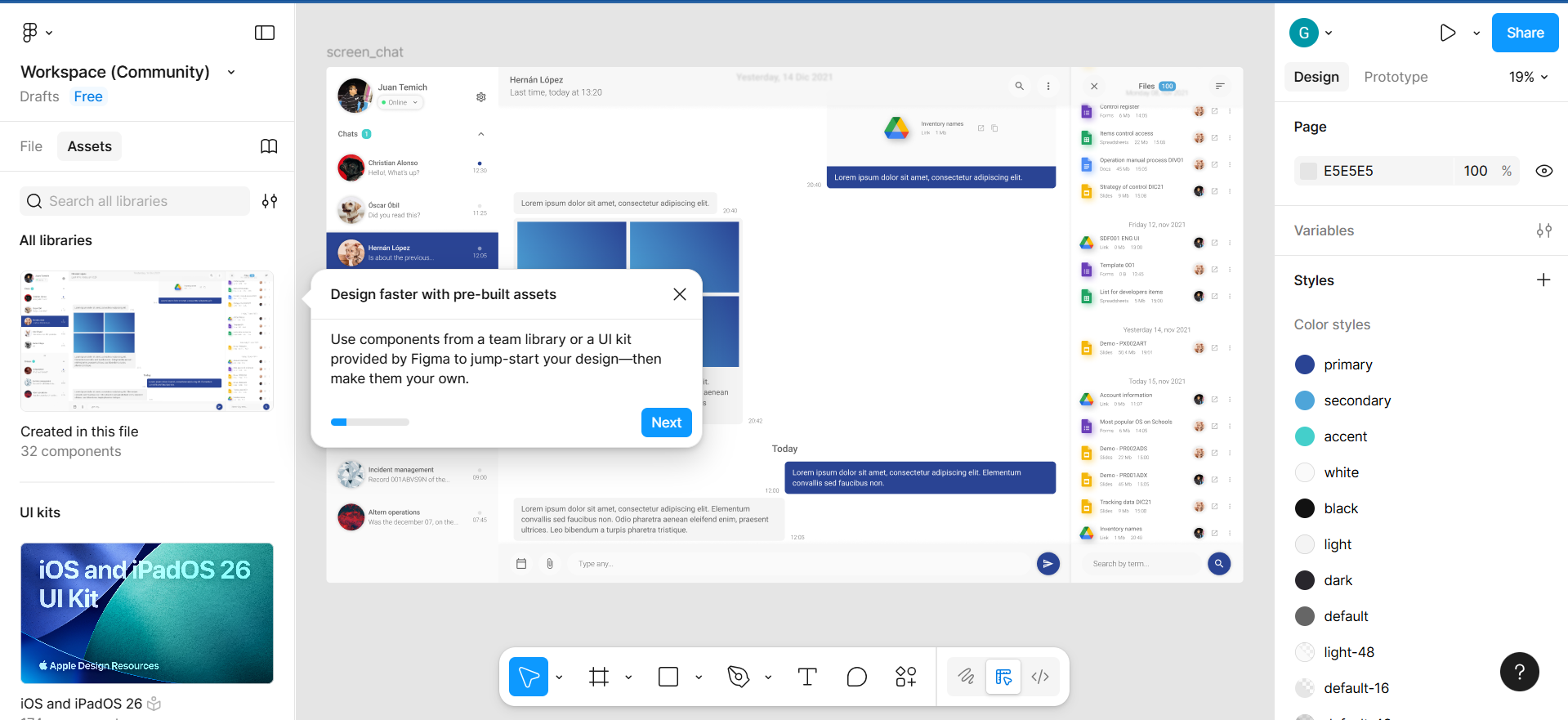Open Frame tool options dropdown
This screenshot has width=1568, height=720.
(x=628, y=677)
